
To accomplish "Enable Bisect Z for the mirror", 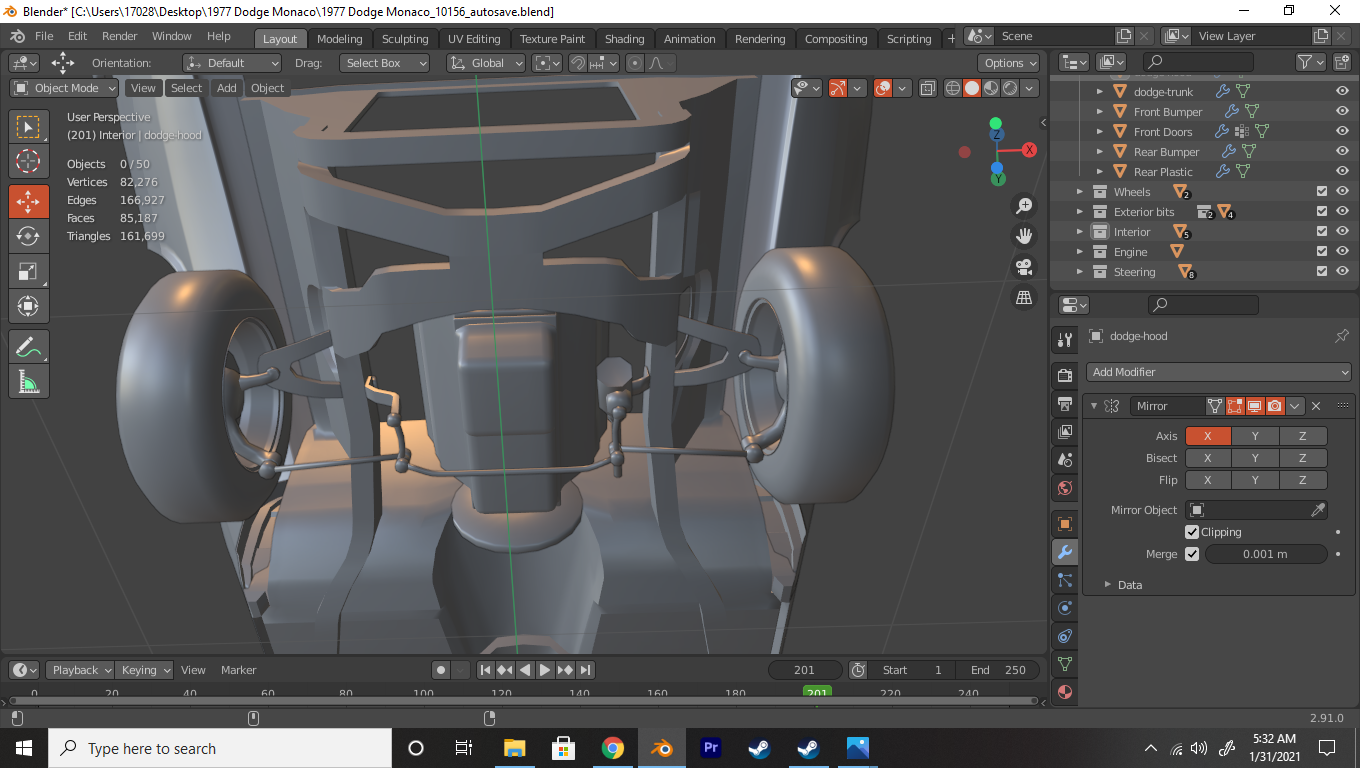I will click(1302, 458).
